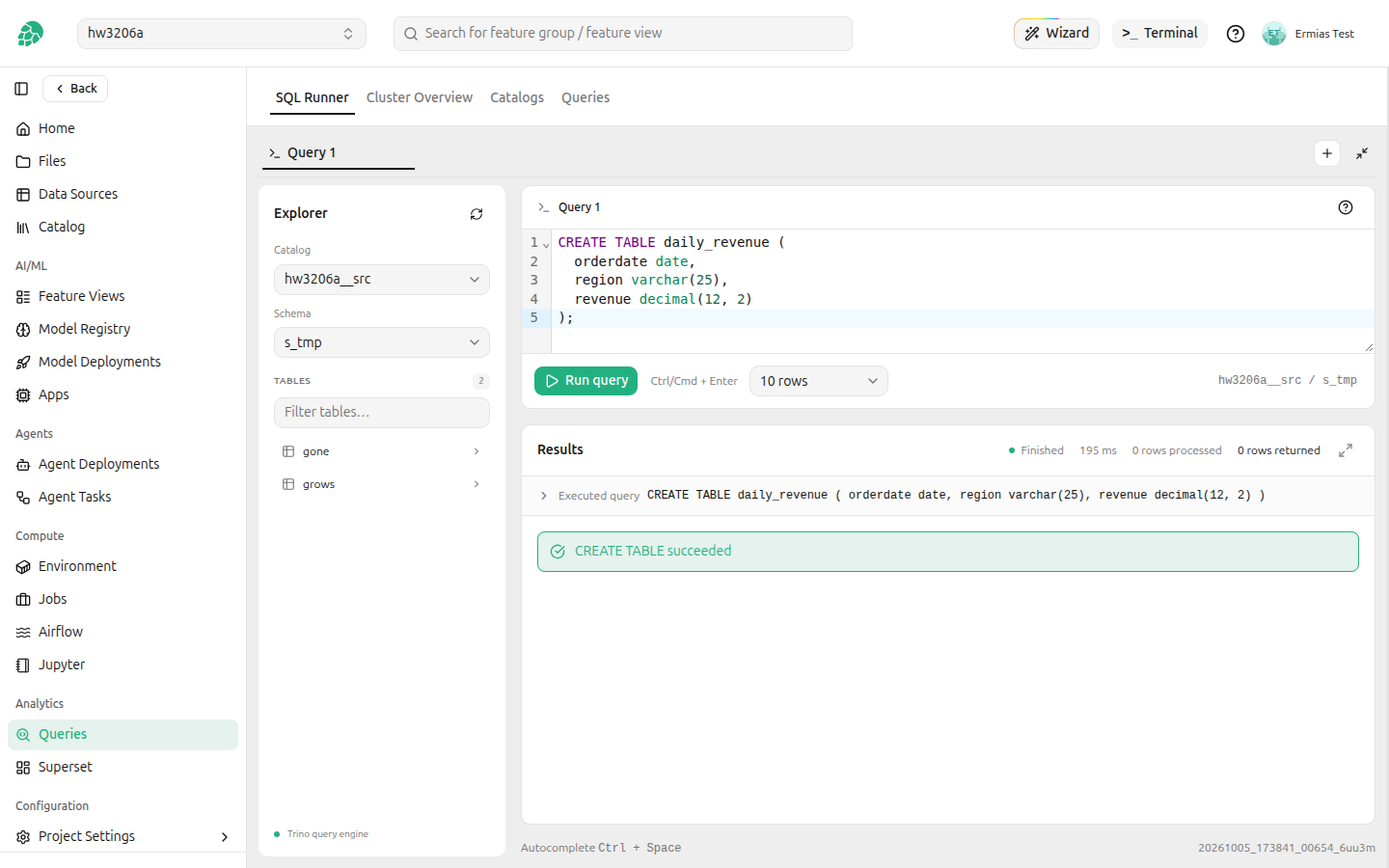Click the Back button

pyautogui.click(x=75, y=89)
